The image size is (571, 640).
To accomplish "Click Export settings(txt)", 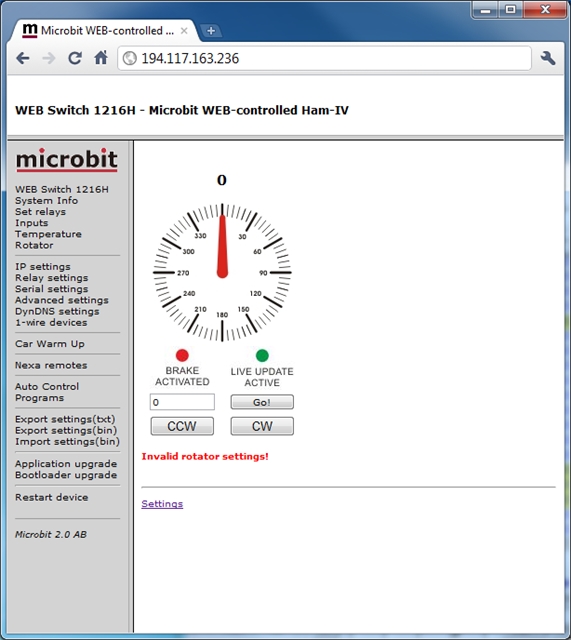I will (65, 419).
